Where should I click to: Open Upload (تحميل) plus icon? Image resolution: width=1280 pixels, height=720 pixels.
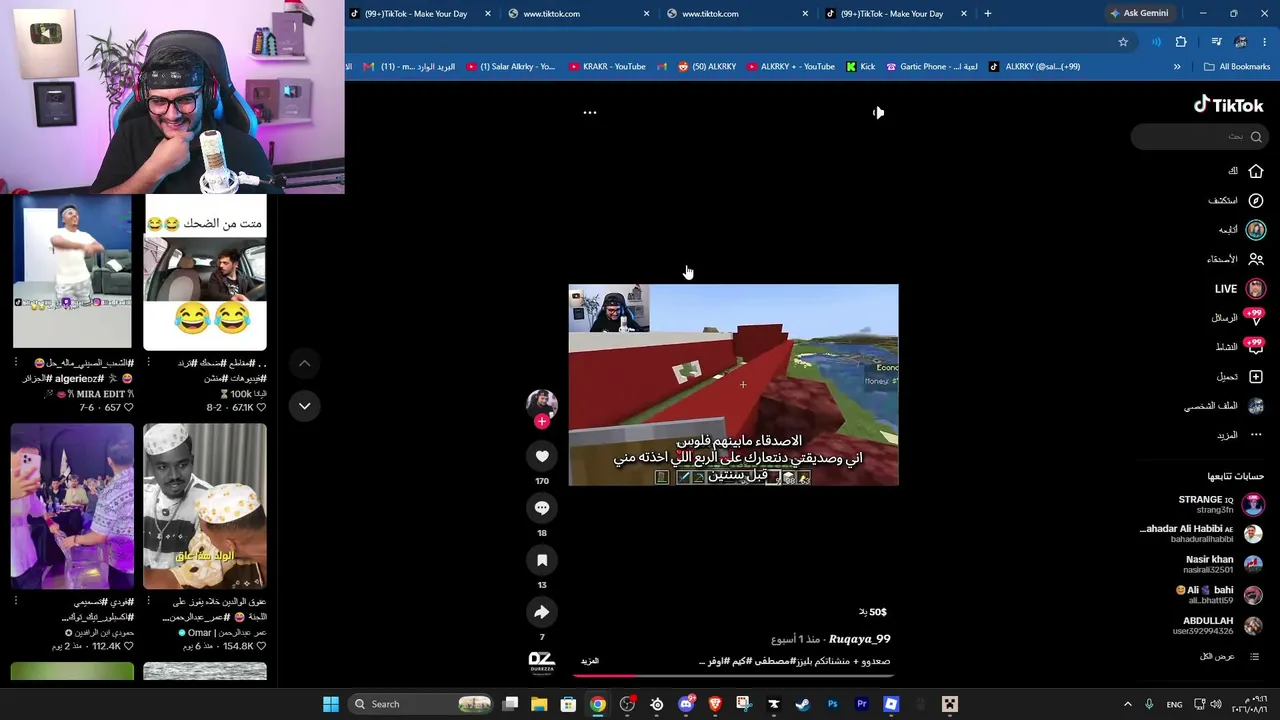point(1255,377)
